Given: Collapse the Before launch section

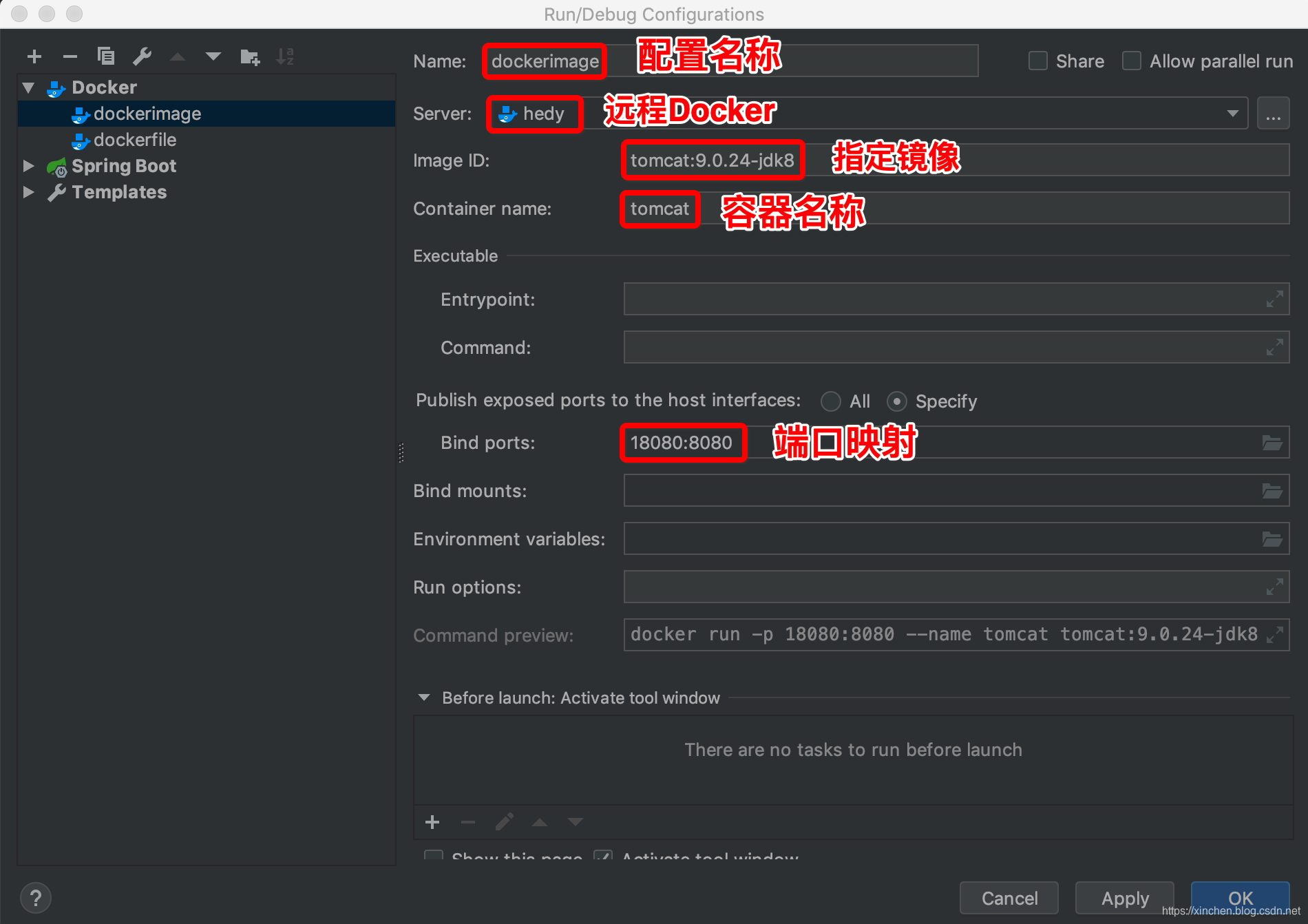Looking at the screenshot, I should click(x=424, y=697).
